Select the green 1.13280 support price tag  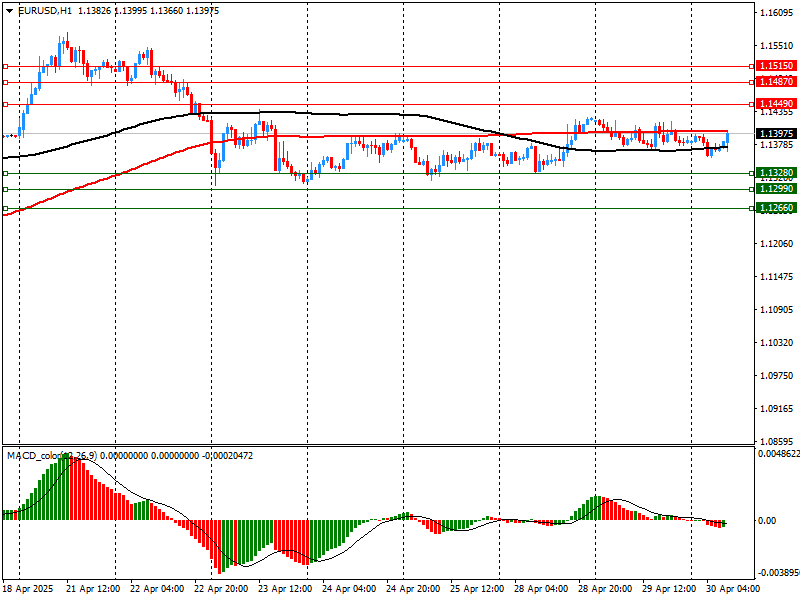(776, 173)
